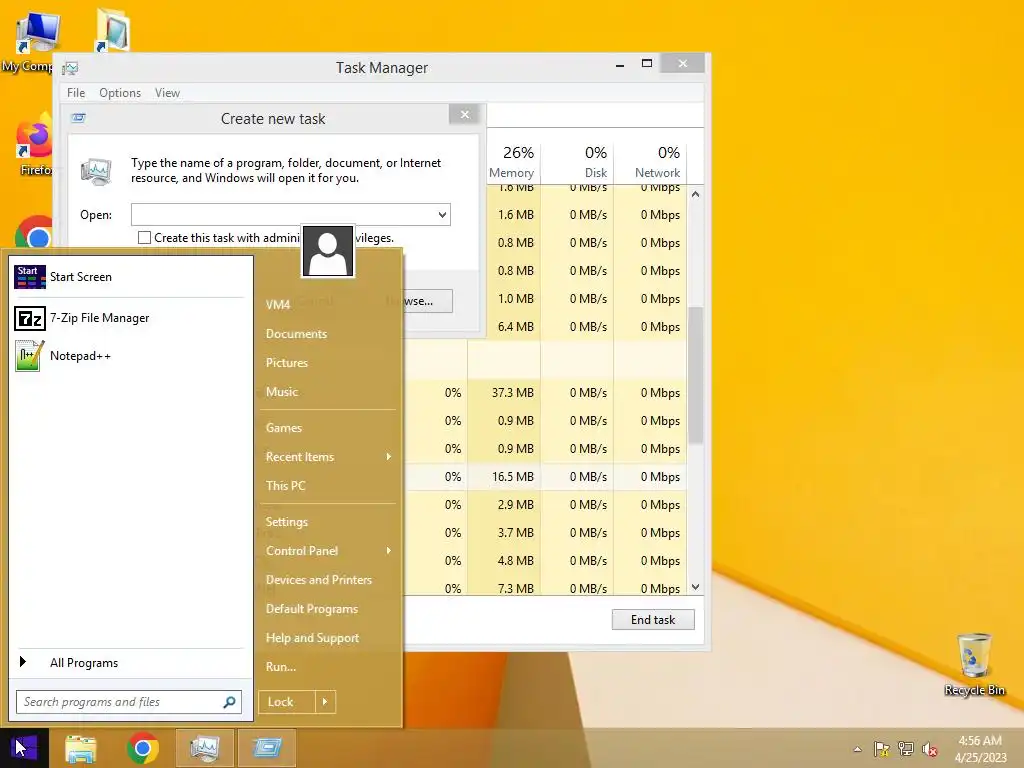The image size is (1024, 768).
Task: Click Task Manager title bar icon
Action: (x=71, y=68)
